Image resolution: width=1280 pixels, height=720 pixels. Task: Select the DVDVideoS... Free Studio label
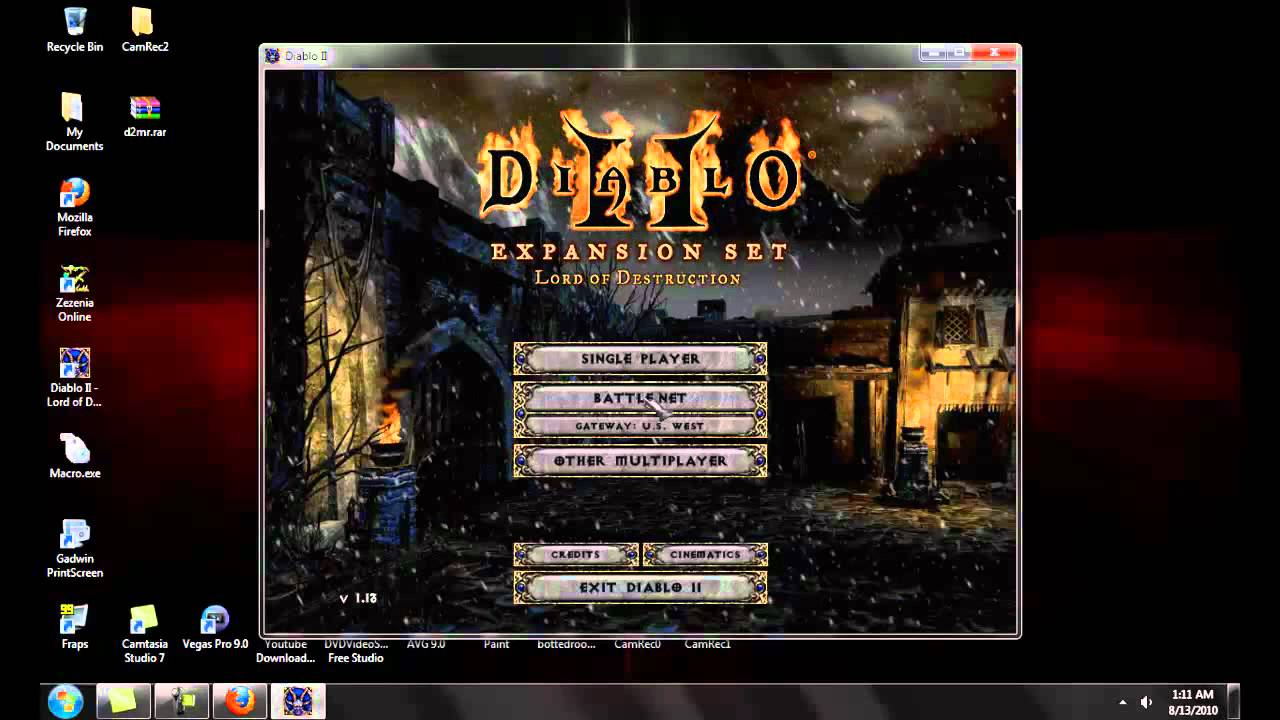coord(355,651)
